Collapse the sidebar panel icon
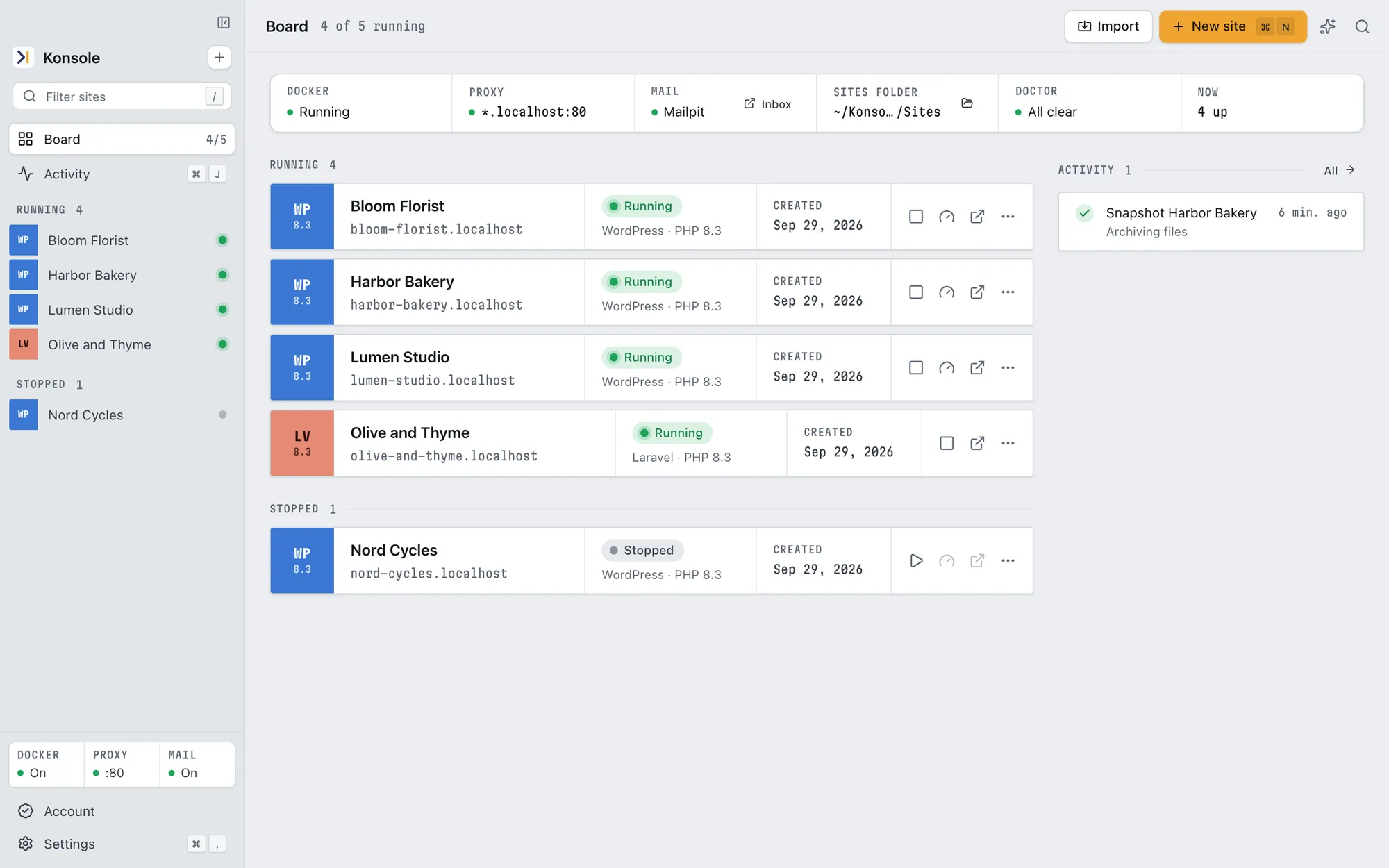Viewport: 1389px width, 868px height. click(224, 23)
